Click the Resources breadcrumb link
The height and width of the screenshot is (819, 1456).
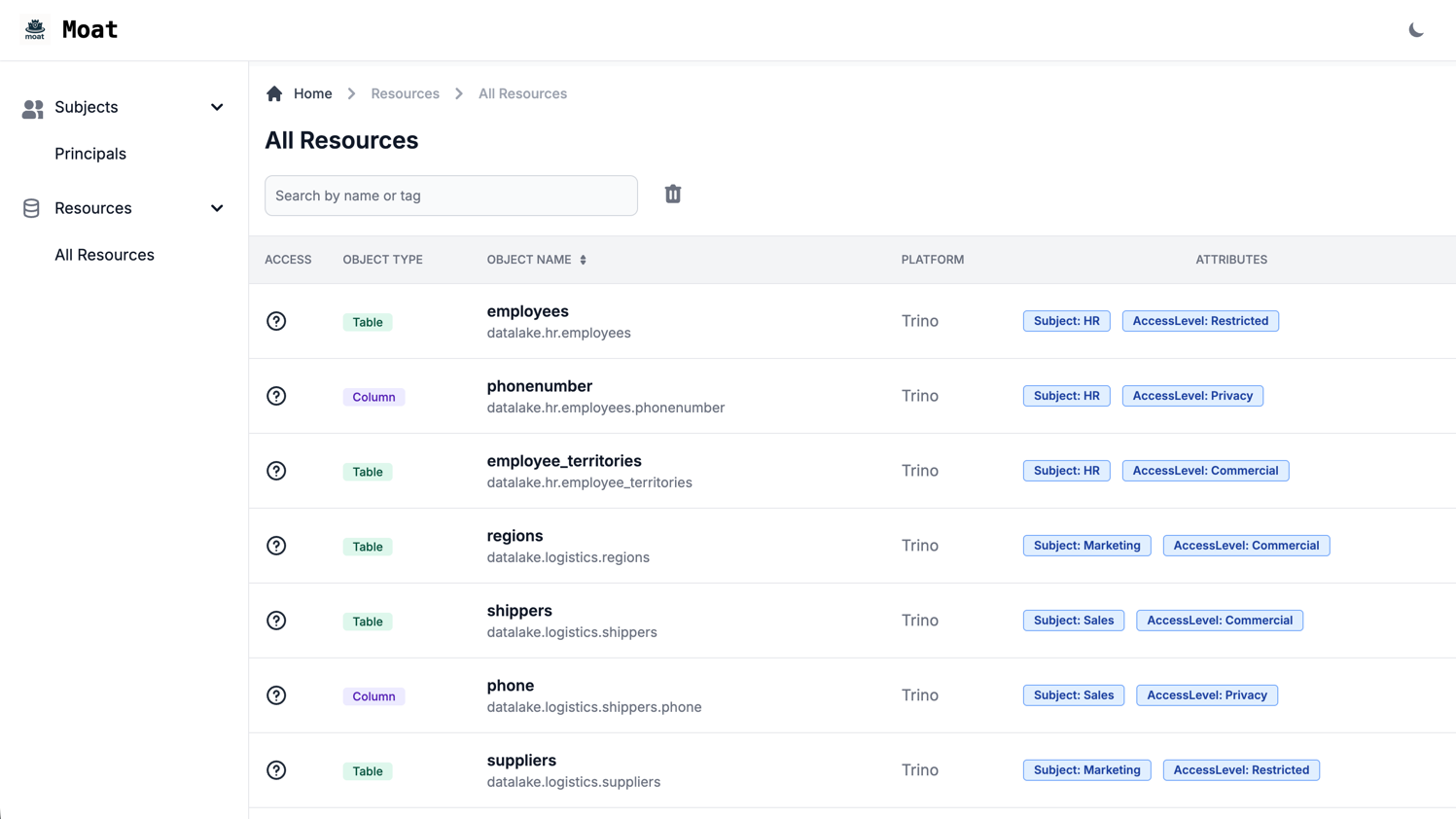(405, 92)
